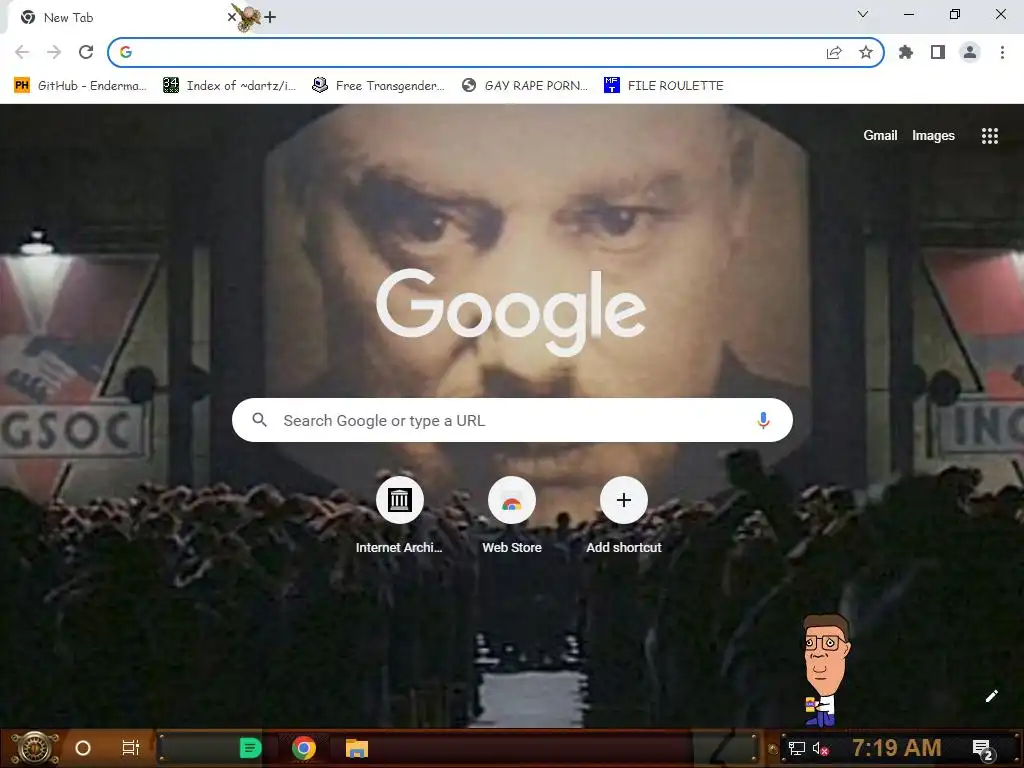
Task: Open a new tab with the plus button
Action: 270,18
